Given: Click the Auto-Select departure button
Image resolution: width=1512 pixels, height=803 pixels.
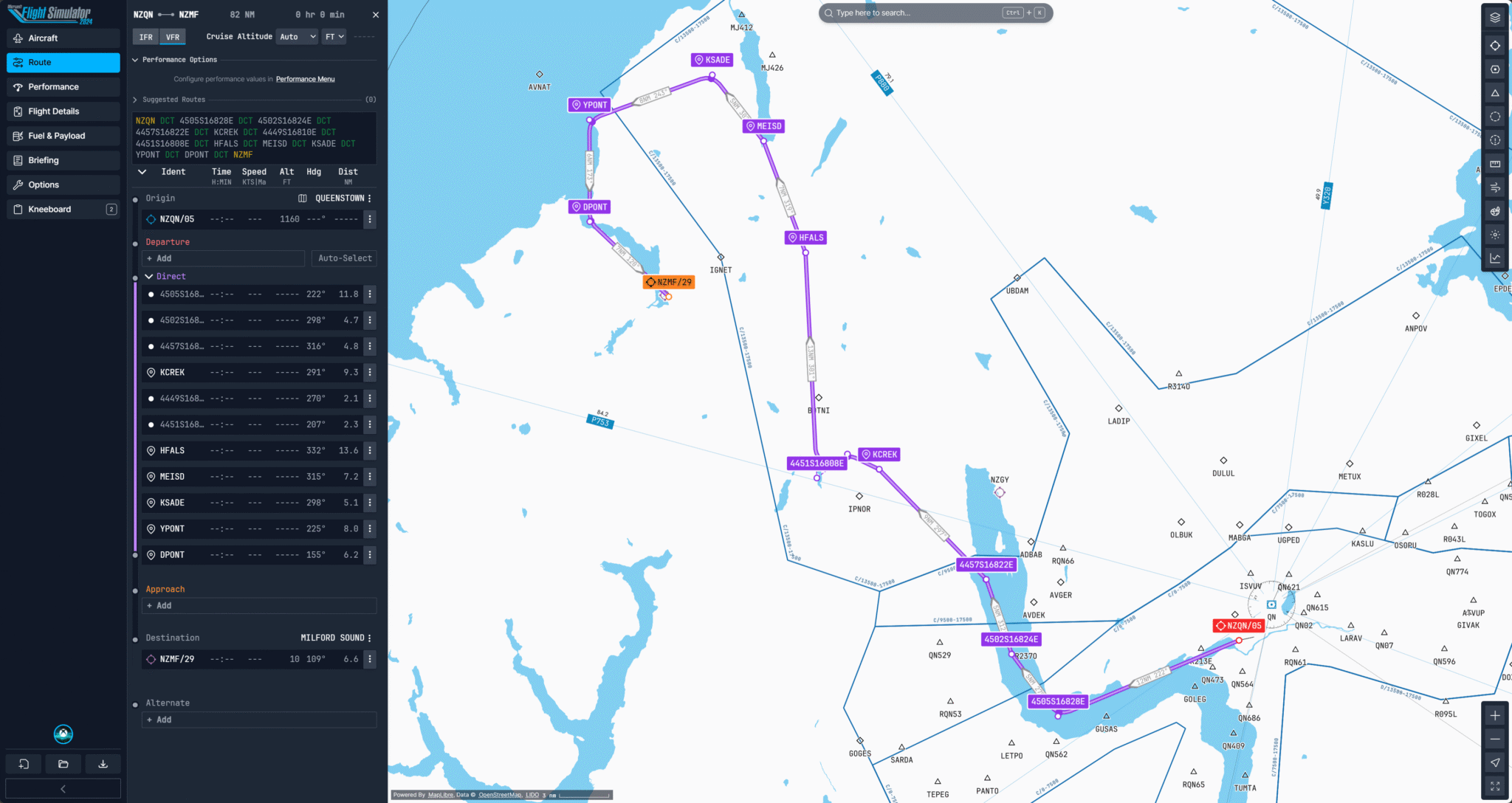Looking at the screenshot, I should (x=344, y=258).
